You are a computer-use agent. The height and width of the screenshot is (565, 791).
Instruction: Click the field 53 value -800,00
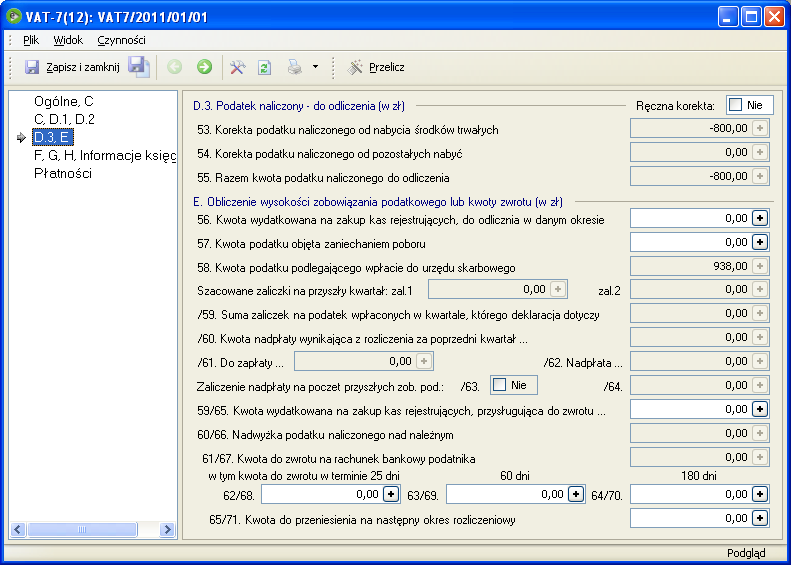(728, 129)
